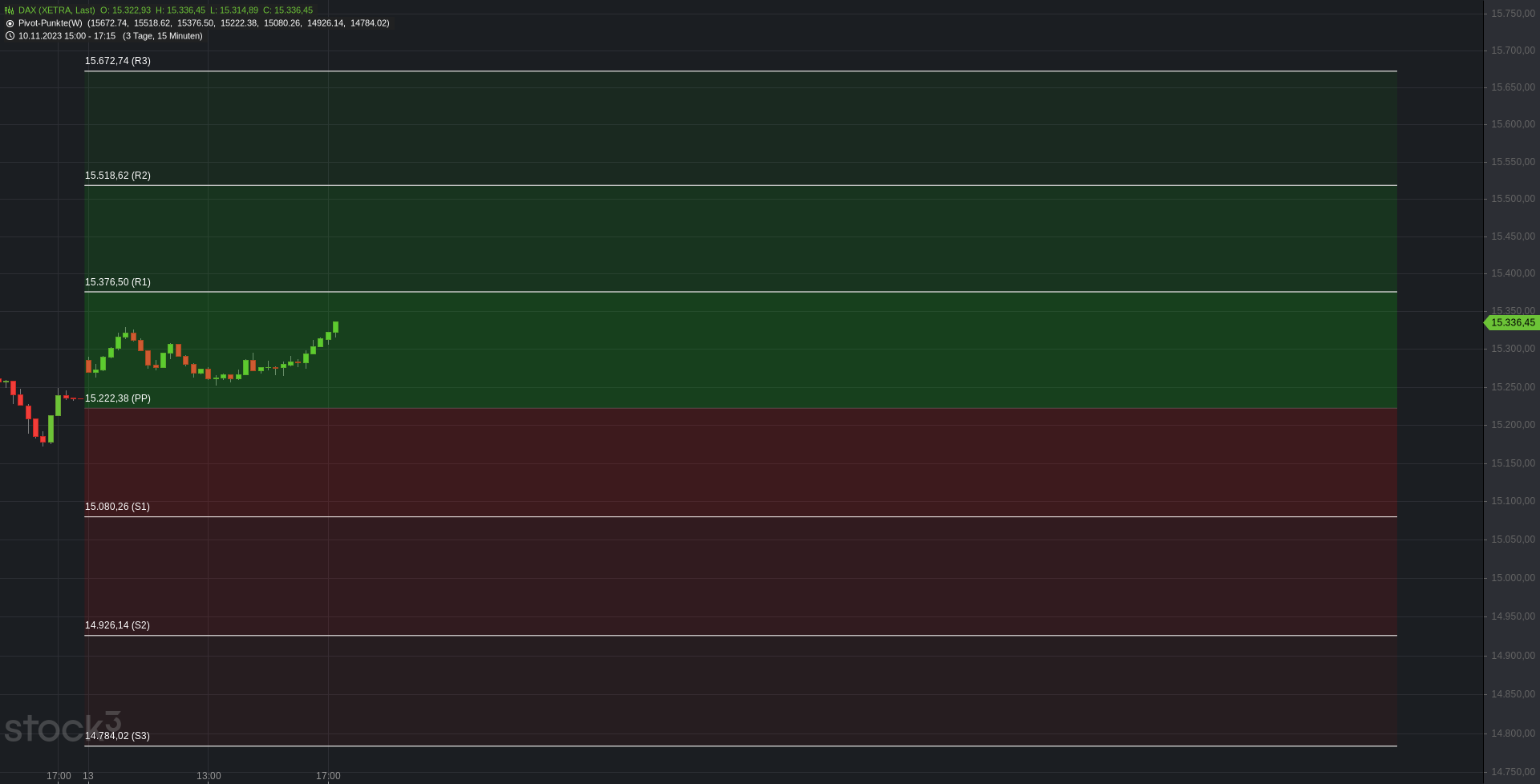Click the clock icon next to the date range
The height and width of the screenshot is (784, 1540).
pyautogui.click(x=10, y=36)
